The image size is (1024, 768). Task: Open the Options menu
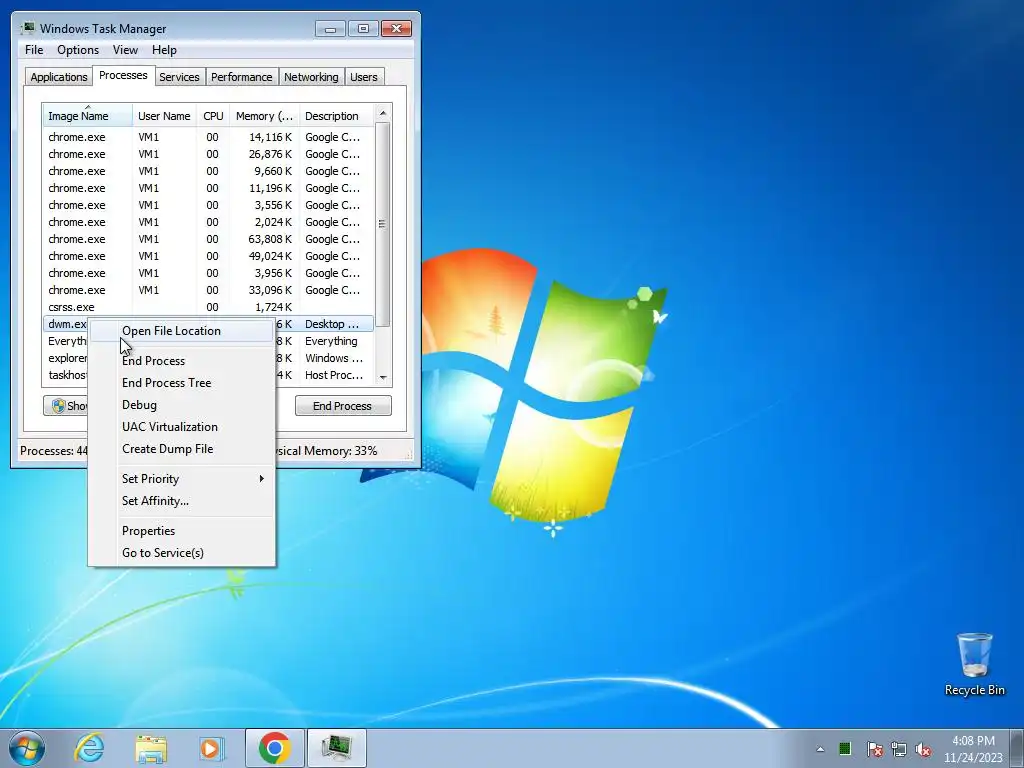click(x=78, y=50)
